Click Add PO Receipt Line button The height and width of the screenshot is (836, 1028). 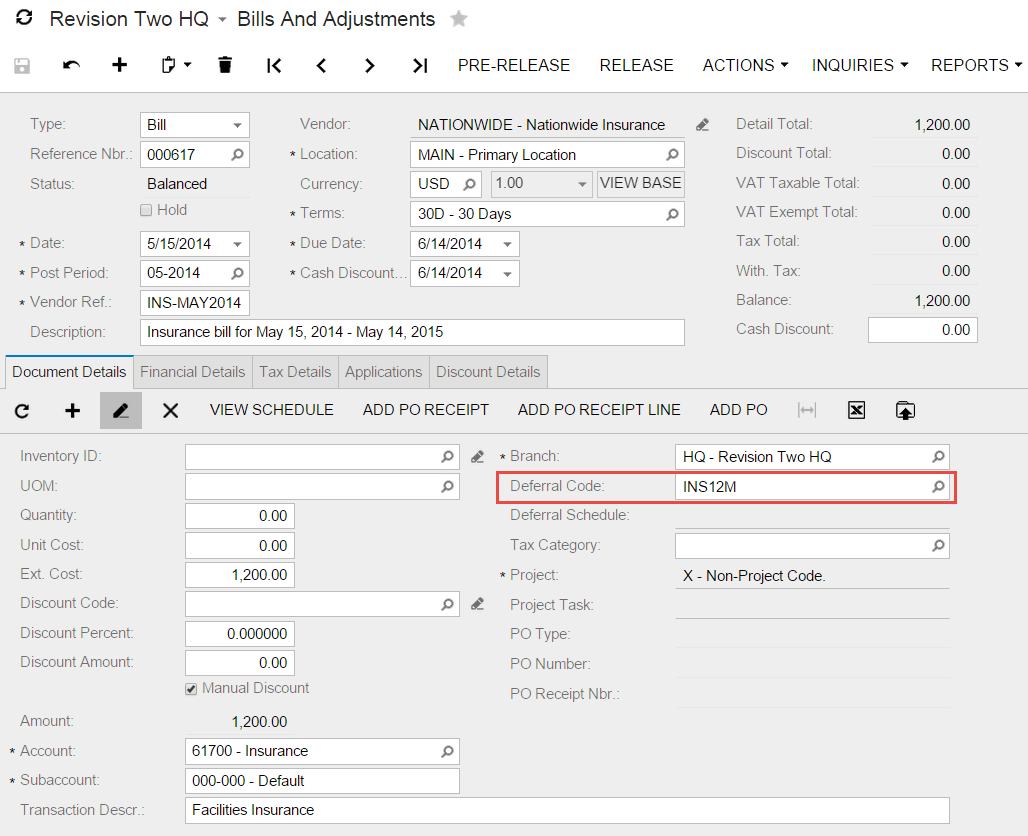(599, 410)
